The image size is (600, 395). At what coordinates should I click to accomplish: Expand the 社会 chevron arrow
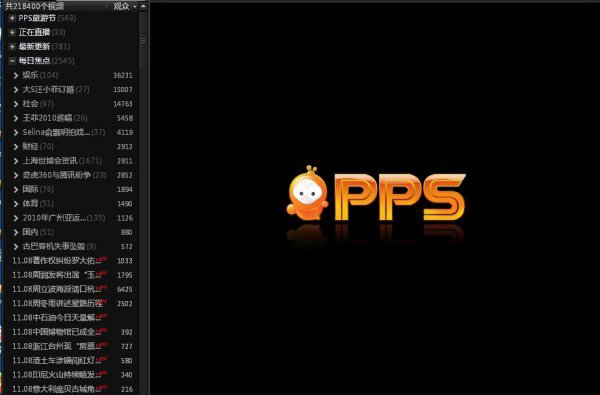pyautogui.click(x=16, y=104)
